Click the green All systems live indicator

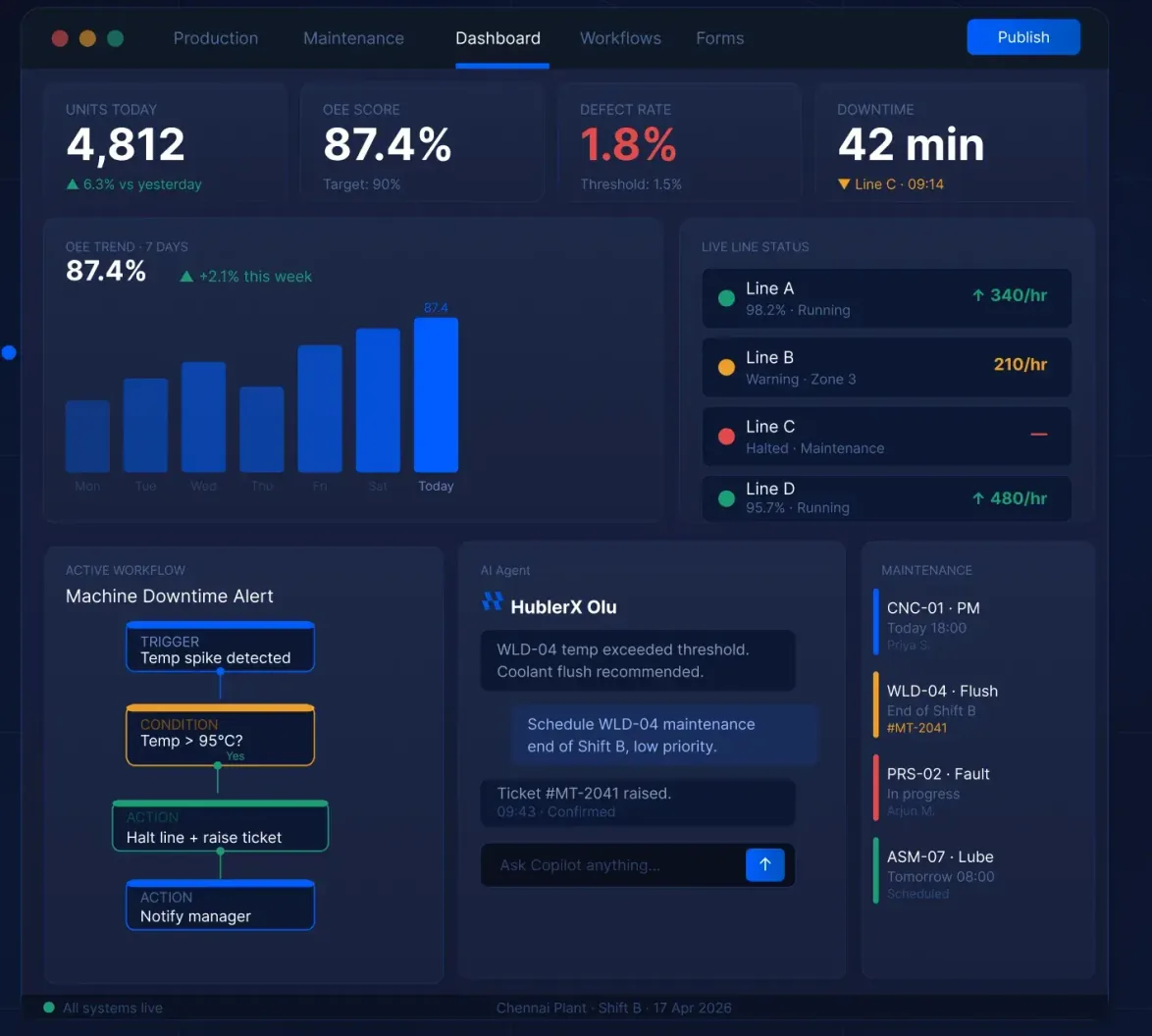point(49,1008)
